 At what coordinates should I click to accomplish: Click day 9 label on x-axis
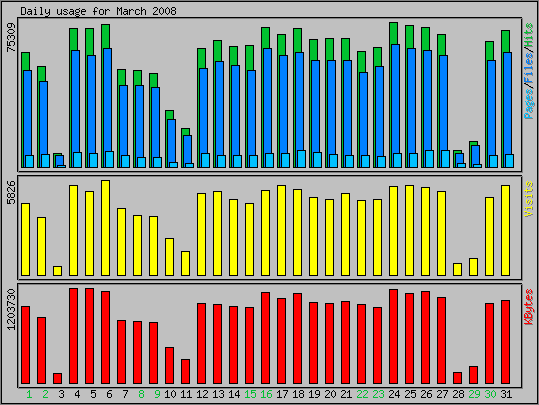[157, 394]
